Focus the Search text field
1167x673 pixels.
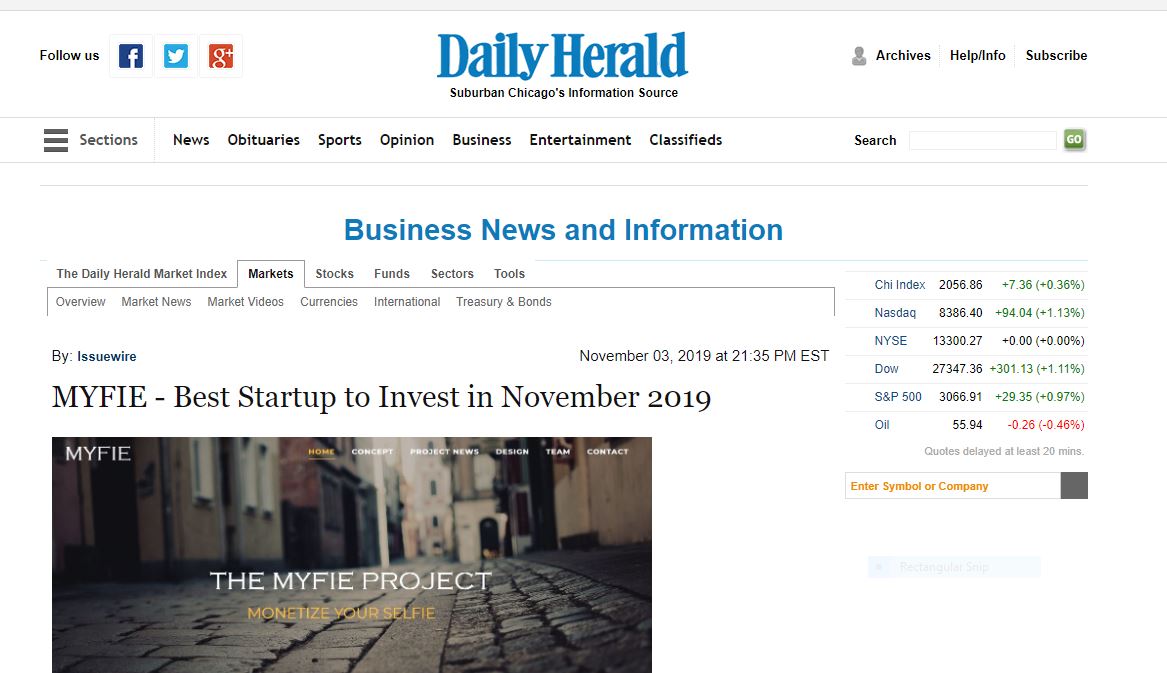coord(982,140)
